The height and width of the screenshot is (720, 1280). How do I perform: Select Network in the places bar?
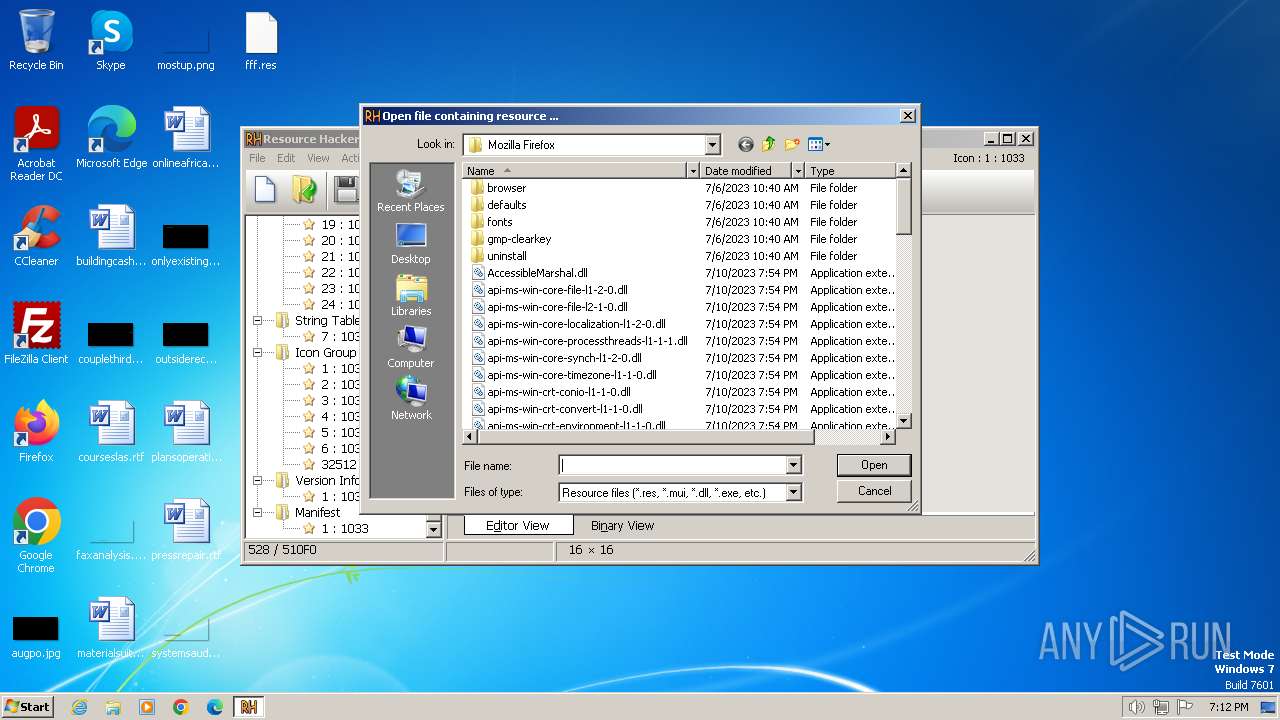(x=411, y=399)
